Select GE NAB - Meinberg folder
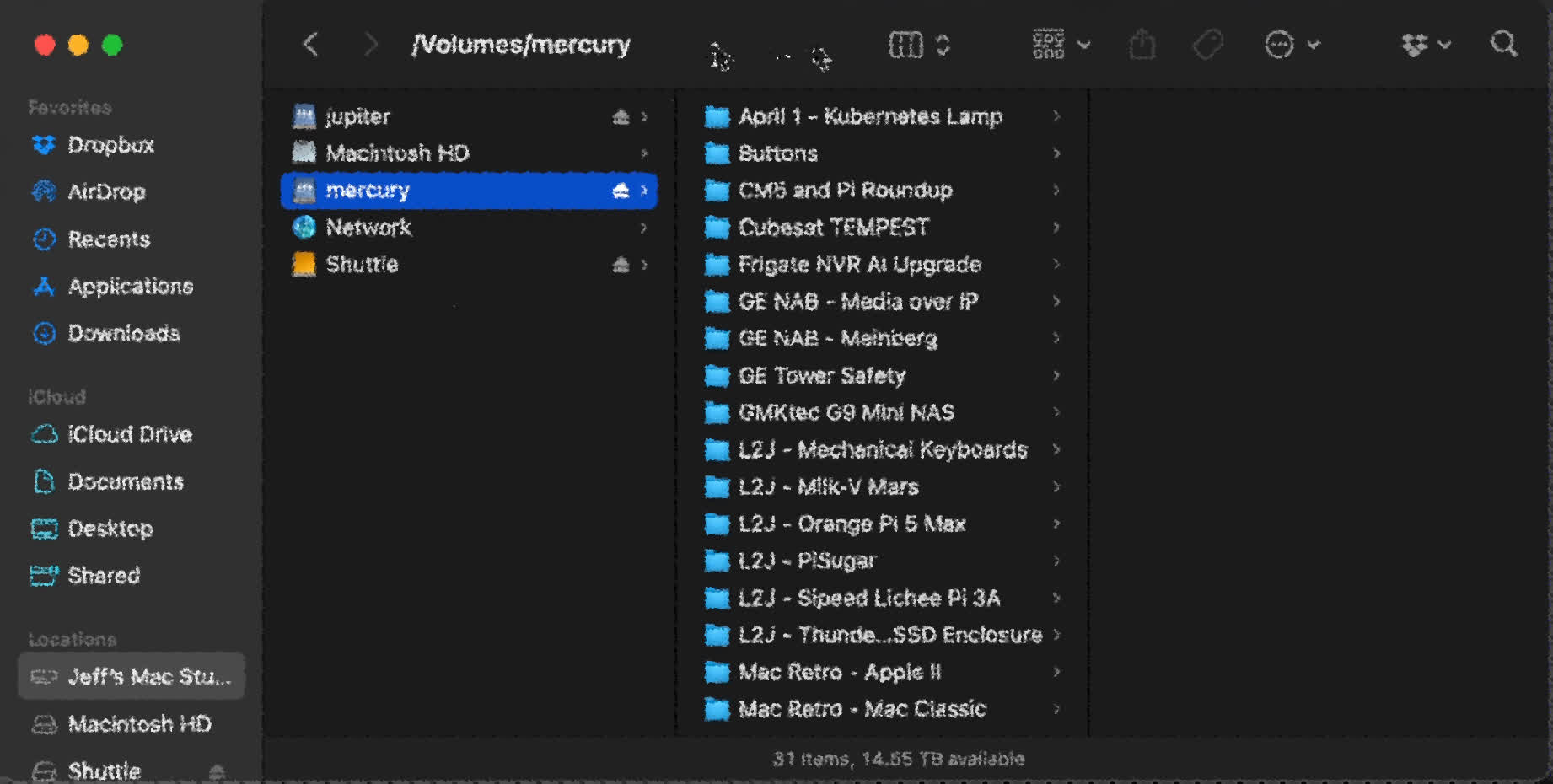This screenshot has width=1553, height=784. (x=882, y=339)
